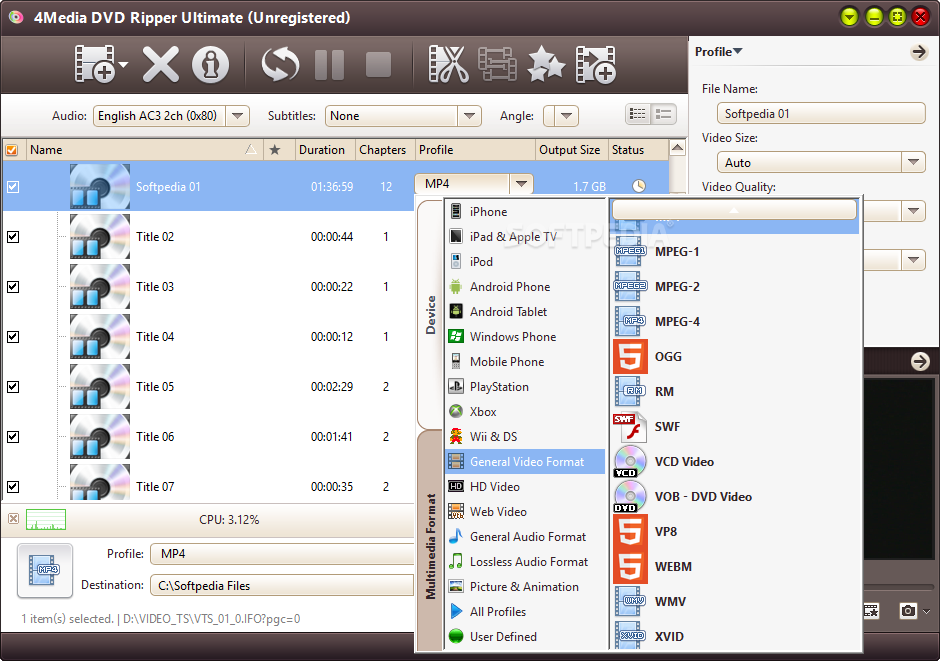Choose User Defined category
This screenshot has height=661, width=940.
coord(525,636)
